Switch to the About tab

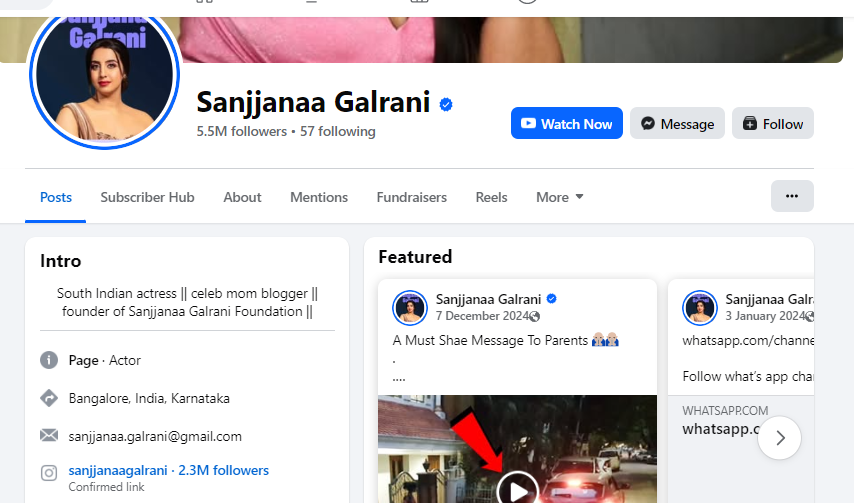pyautogui.click(x=242, y=197)
